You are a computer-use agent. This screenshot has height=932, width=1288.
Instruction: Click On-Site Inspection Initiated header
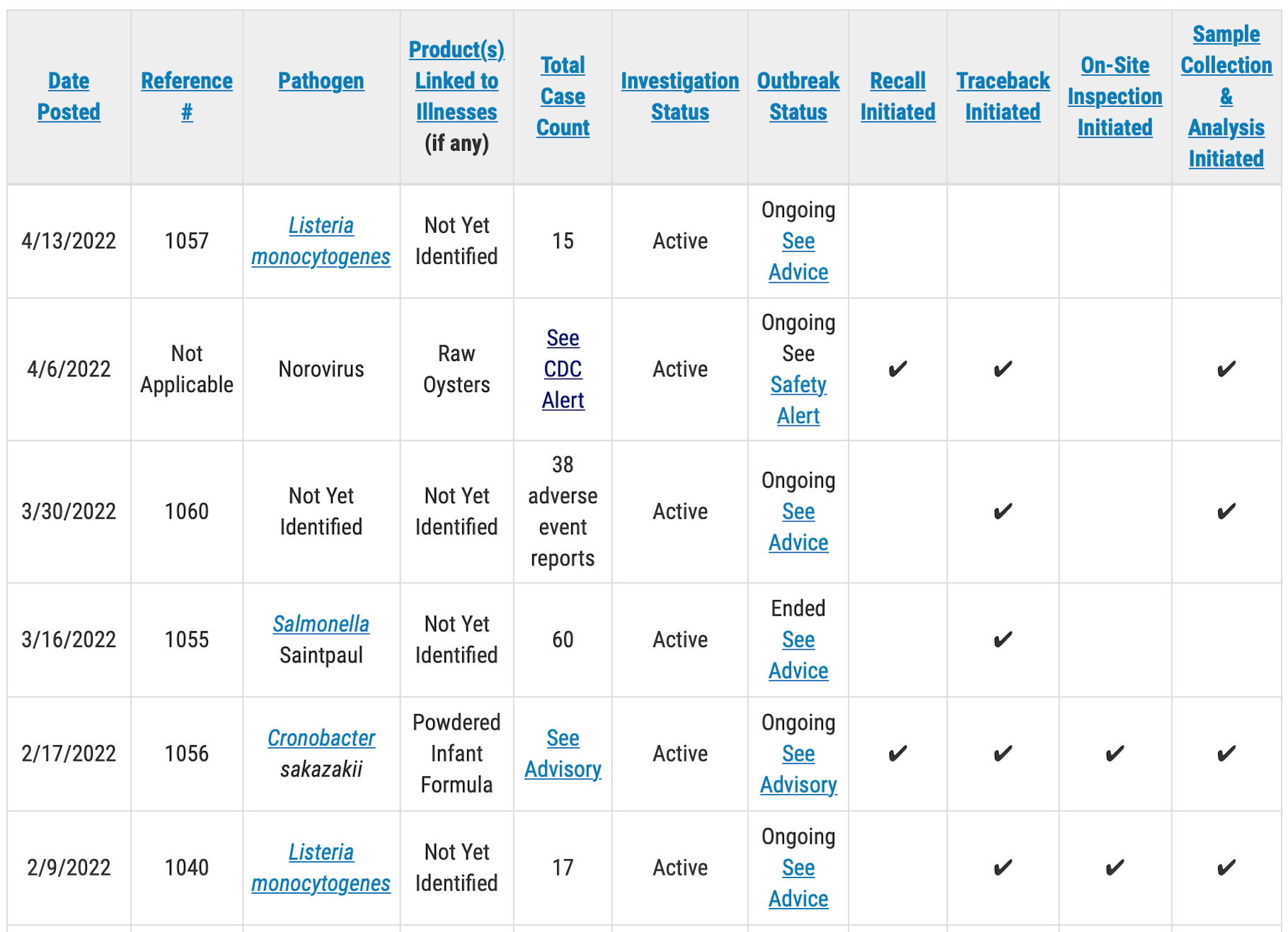click(1115, 96)
